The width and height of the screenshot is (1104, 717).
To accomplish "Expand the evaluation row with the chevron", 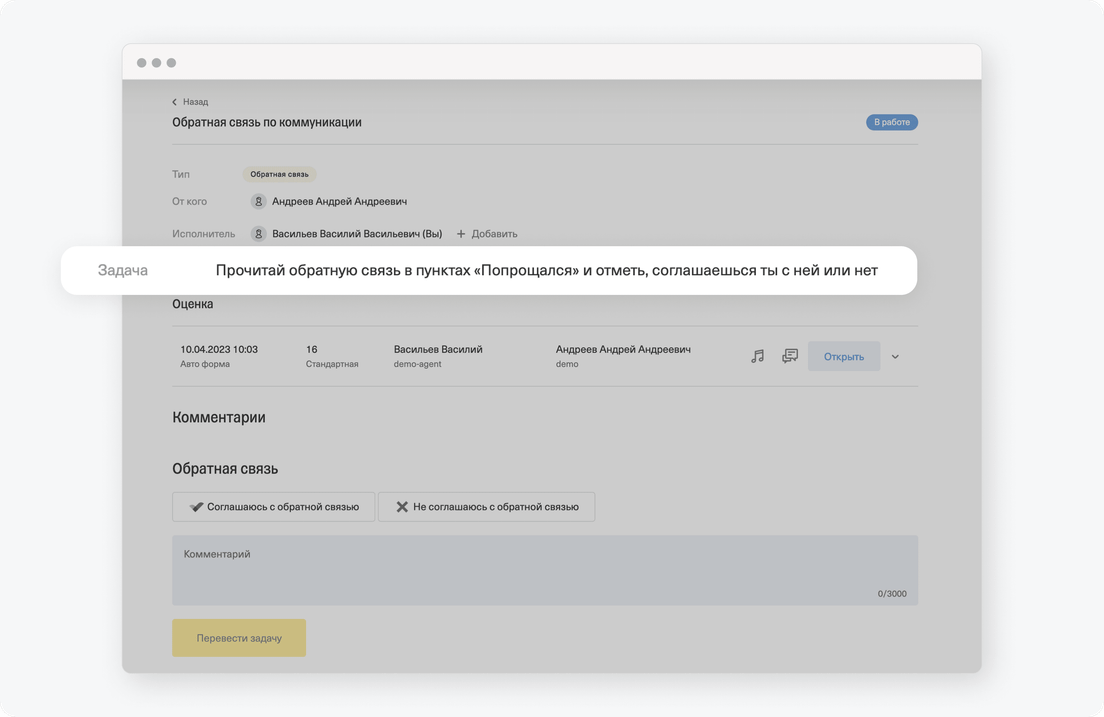I will (895, 357).
